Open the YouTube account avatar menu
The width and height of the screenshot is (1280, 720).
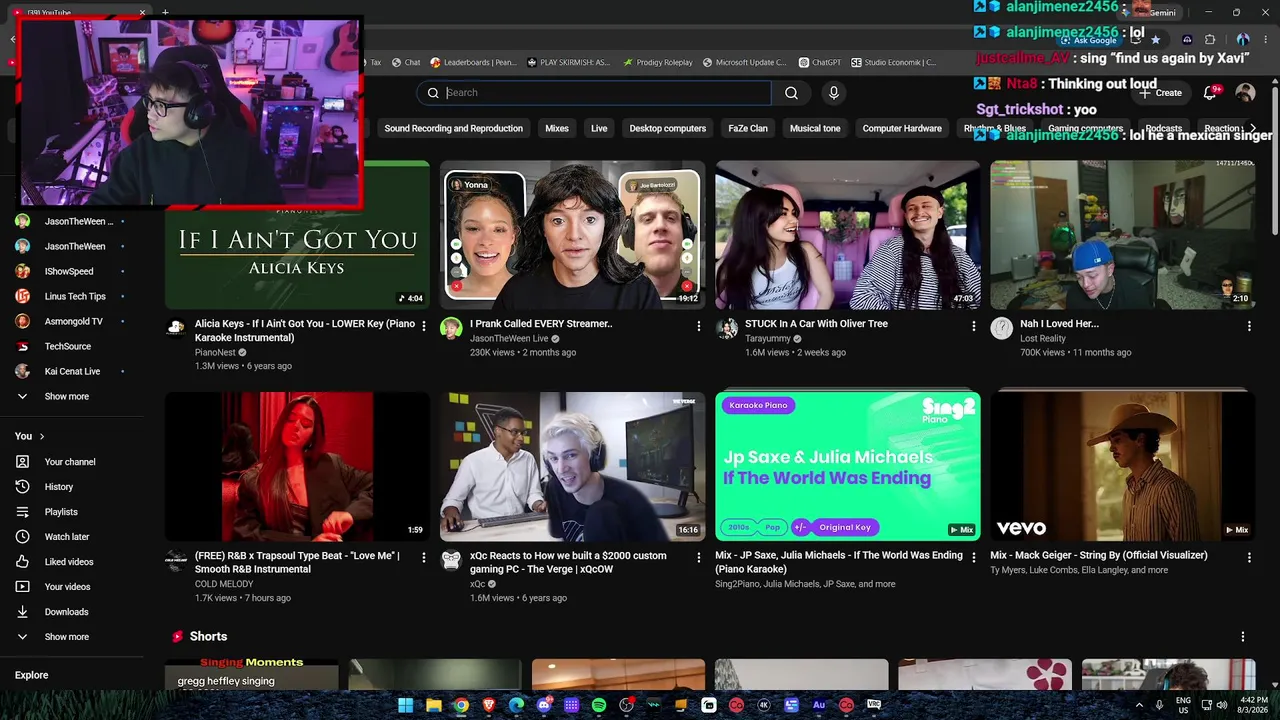1245,93
